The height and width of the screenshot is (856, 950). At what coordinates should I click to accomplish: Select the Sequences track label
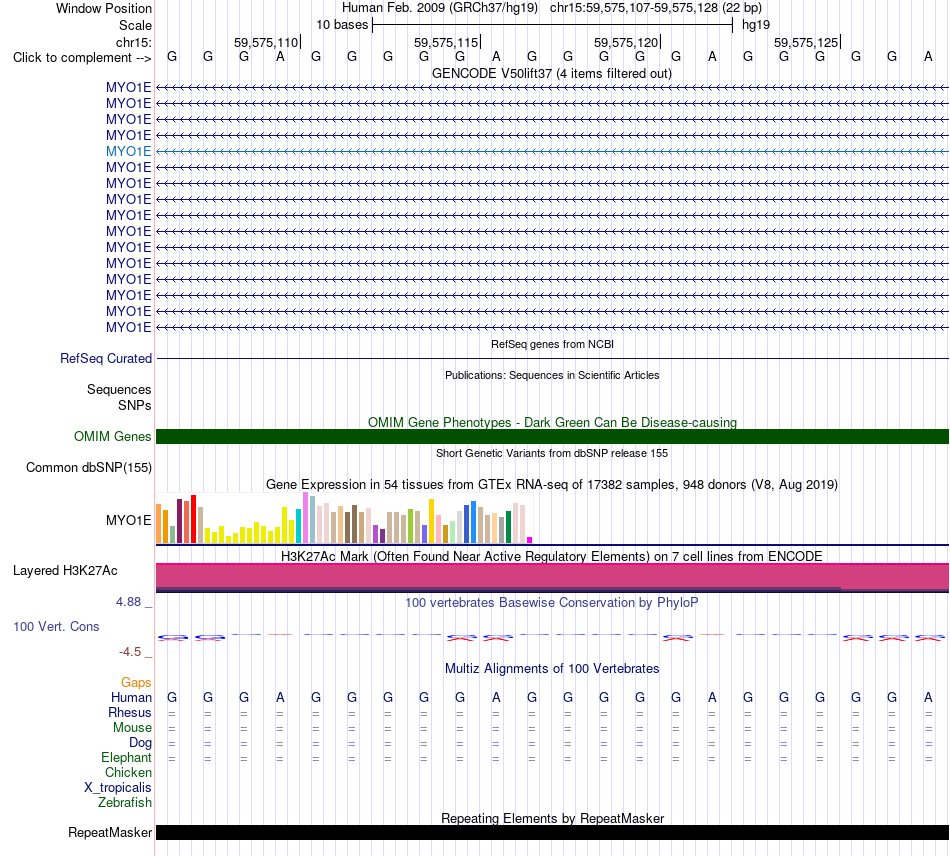119,390
